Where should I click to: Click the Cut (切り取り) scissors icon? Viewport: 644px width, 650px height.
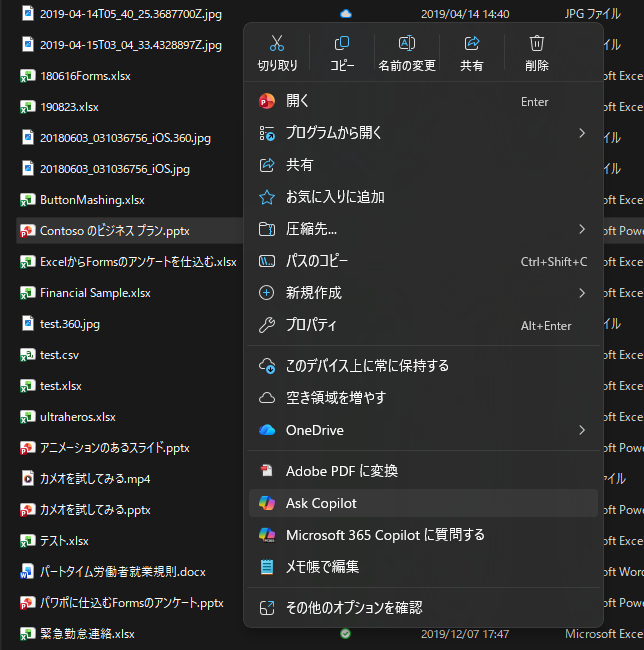(277, 44)
